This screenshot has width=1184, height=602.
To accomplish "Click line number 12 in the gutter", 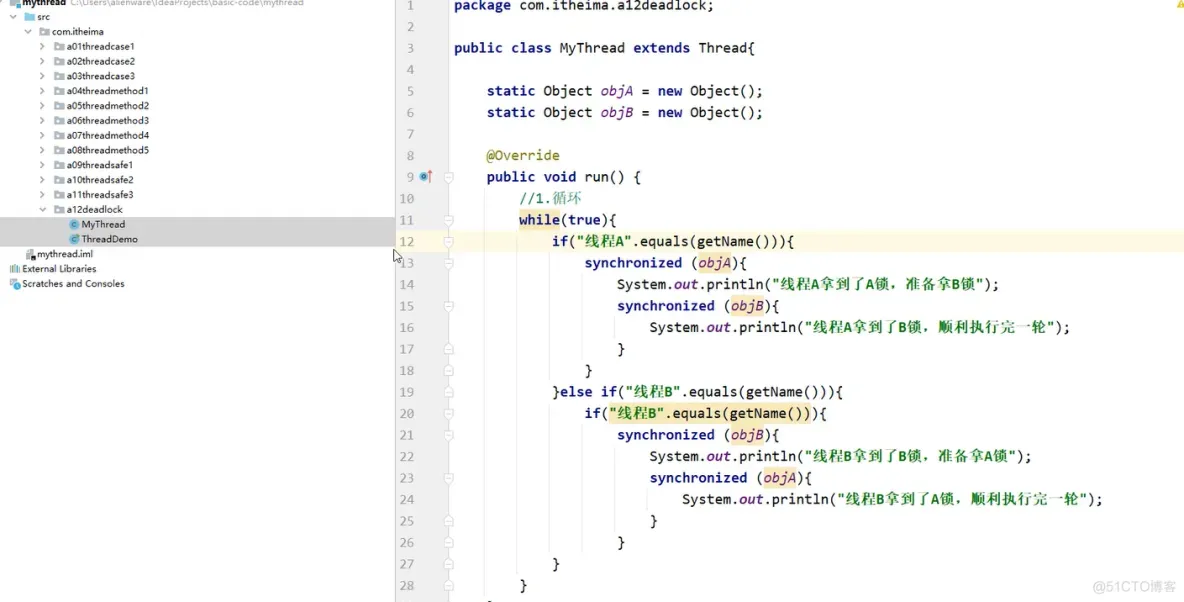I will click(407, 242).
